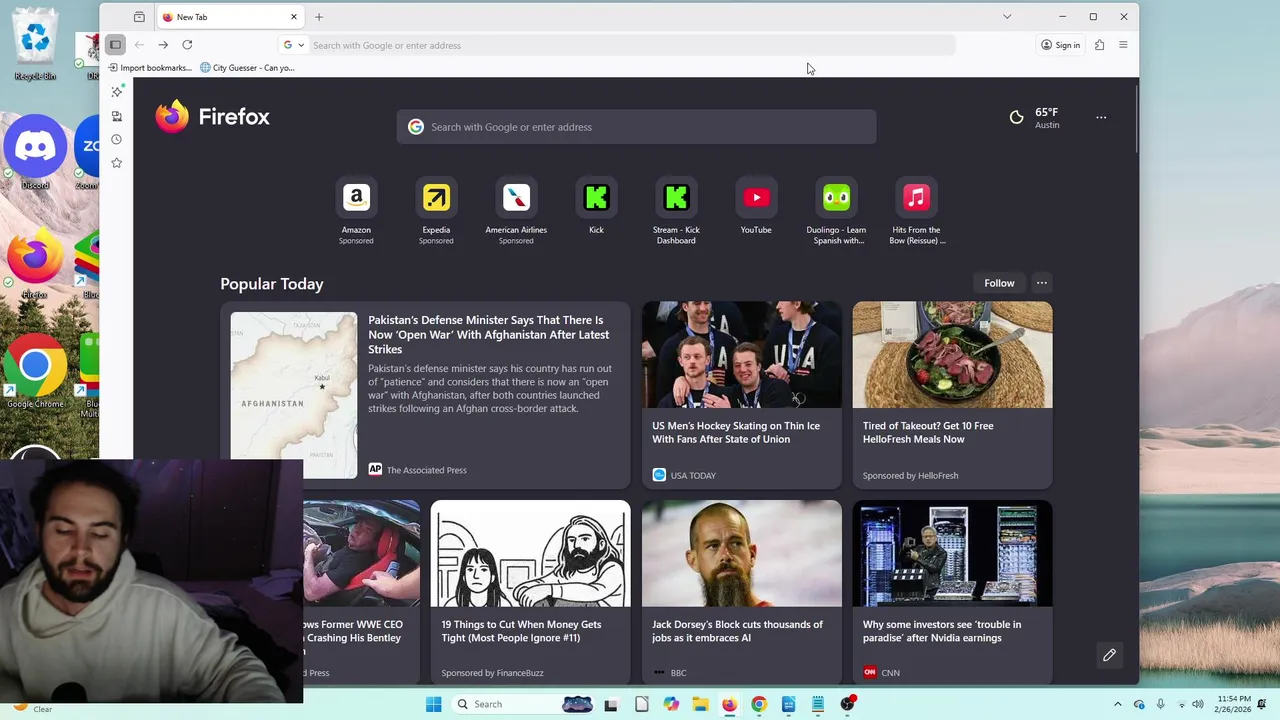The width and height of the screenshot is (1280, 720).
Task: Open Discord desktop shortcut
Action: 35,152
